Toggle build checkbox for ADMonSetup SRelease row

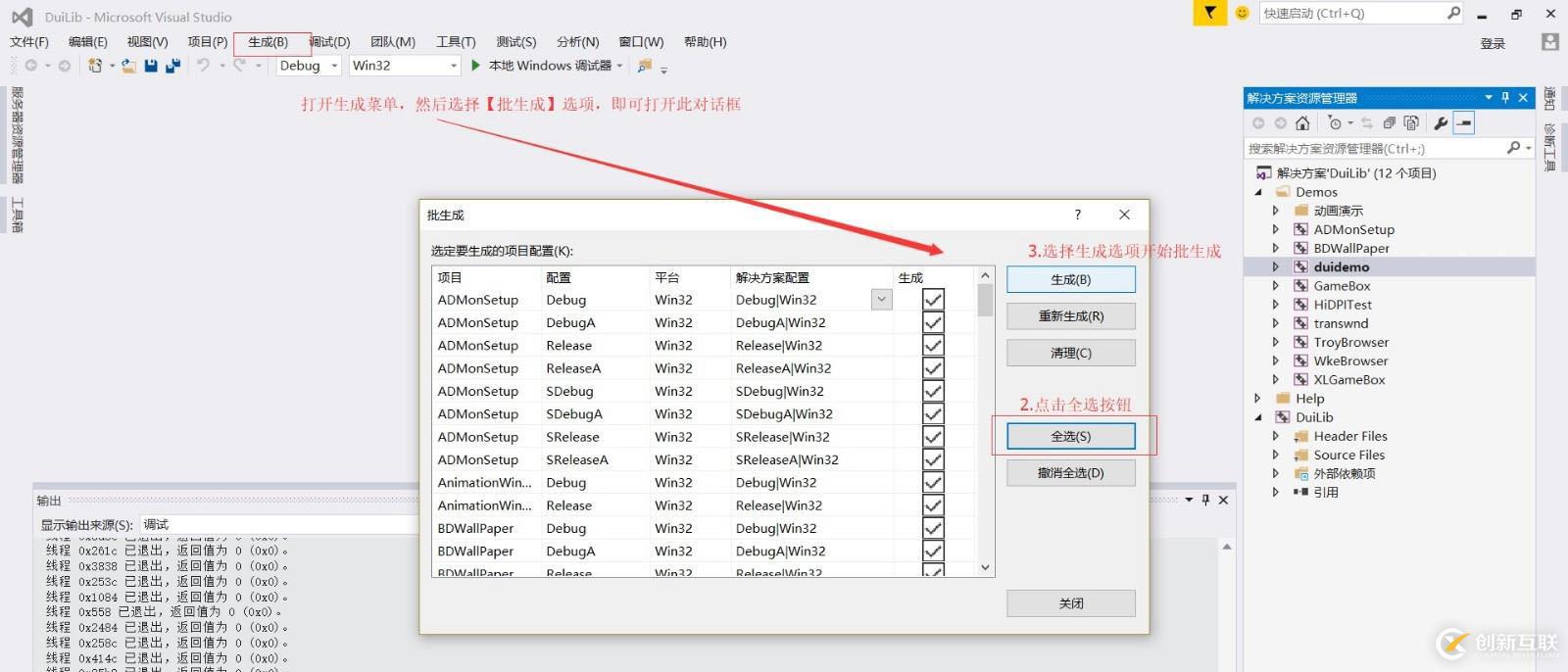933,437
